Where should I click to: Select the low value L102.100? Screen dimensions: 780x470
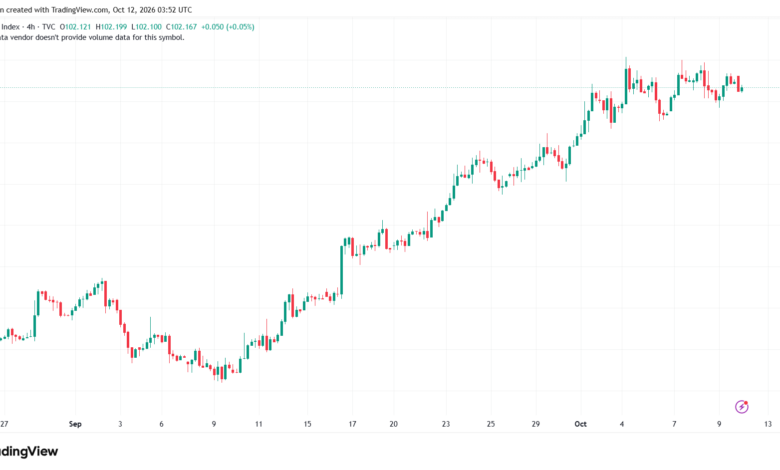pos(146,27)
